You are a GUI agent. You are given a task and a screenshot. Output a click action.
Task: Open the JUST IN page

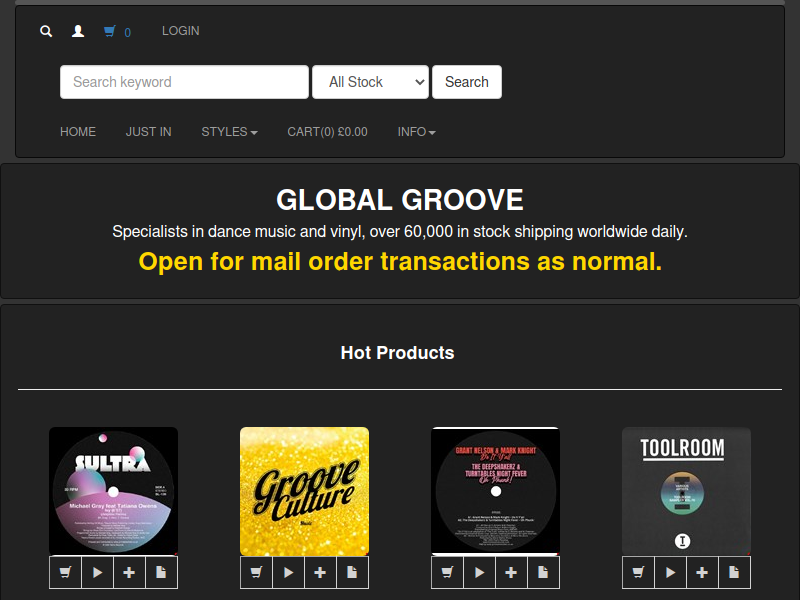[x=148, y=132]
